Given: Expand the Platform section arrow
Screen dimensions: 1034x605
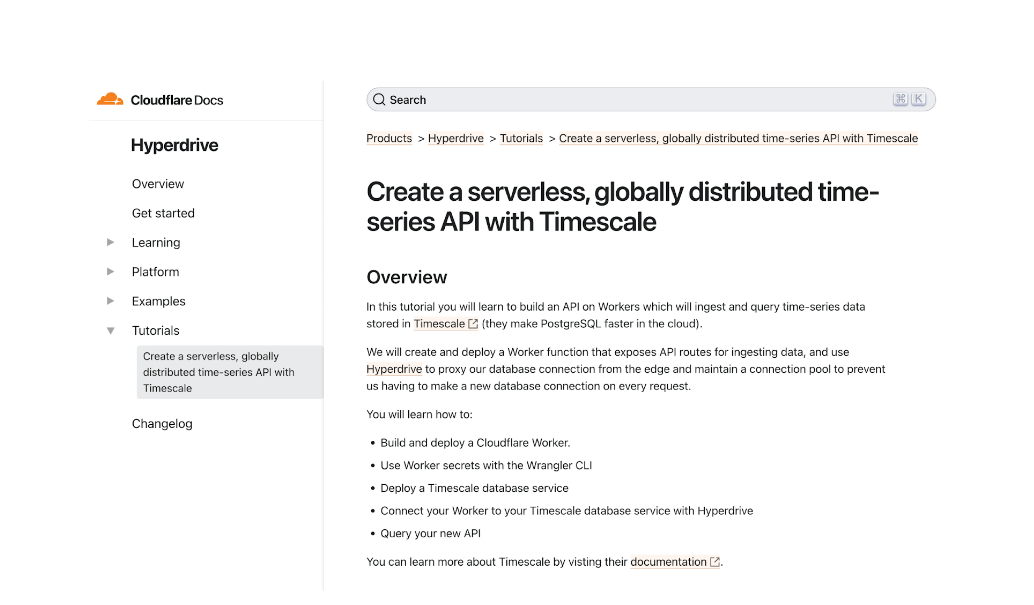Looking at the screenshot, I should 110,272.
